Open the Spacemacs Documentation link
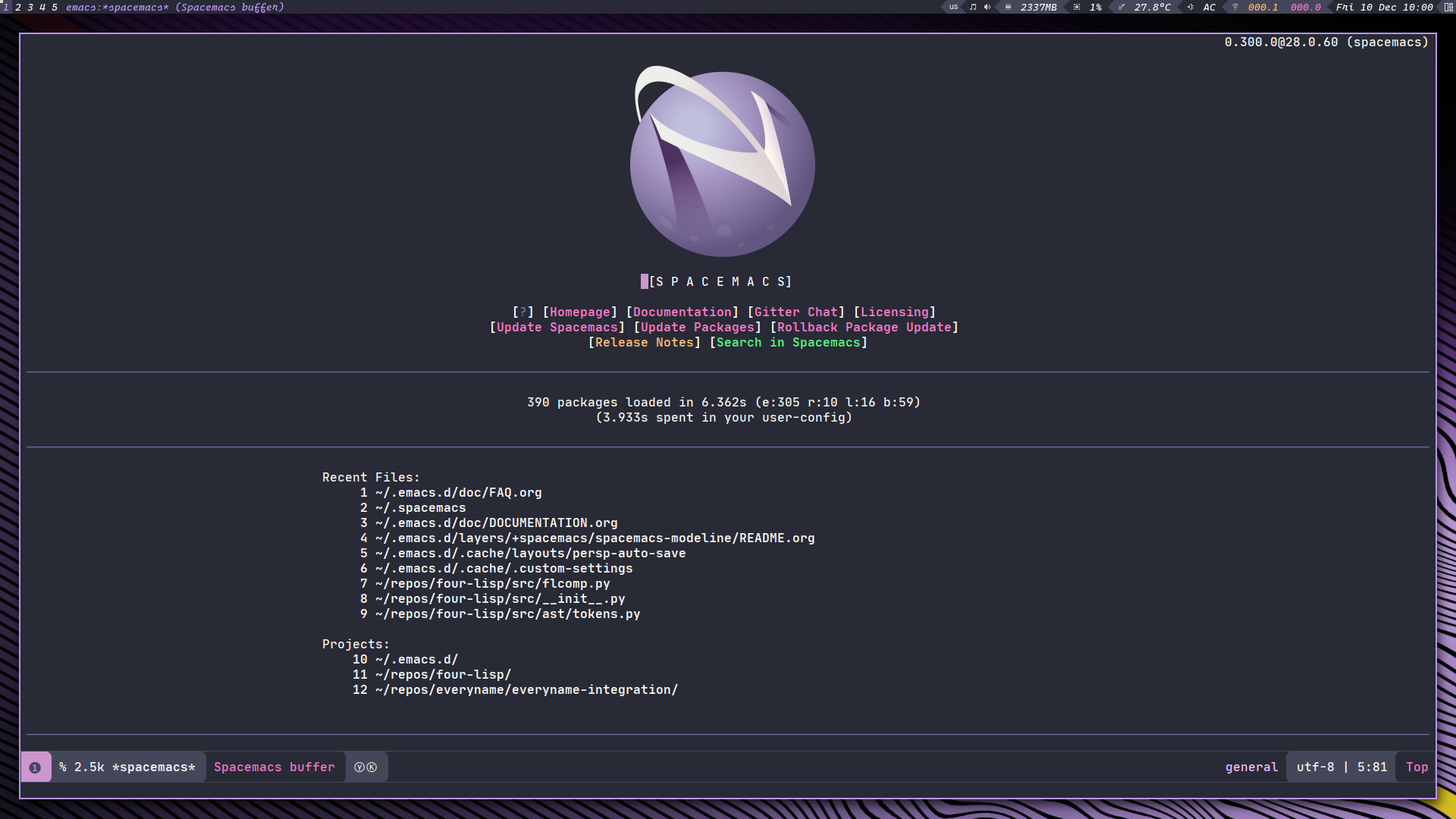This screenshot has height=819, width=1456. coord(681,312)
